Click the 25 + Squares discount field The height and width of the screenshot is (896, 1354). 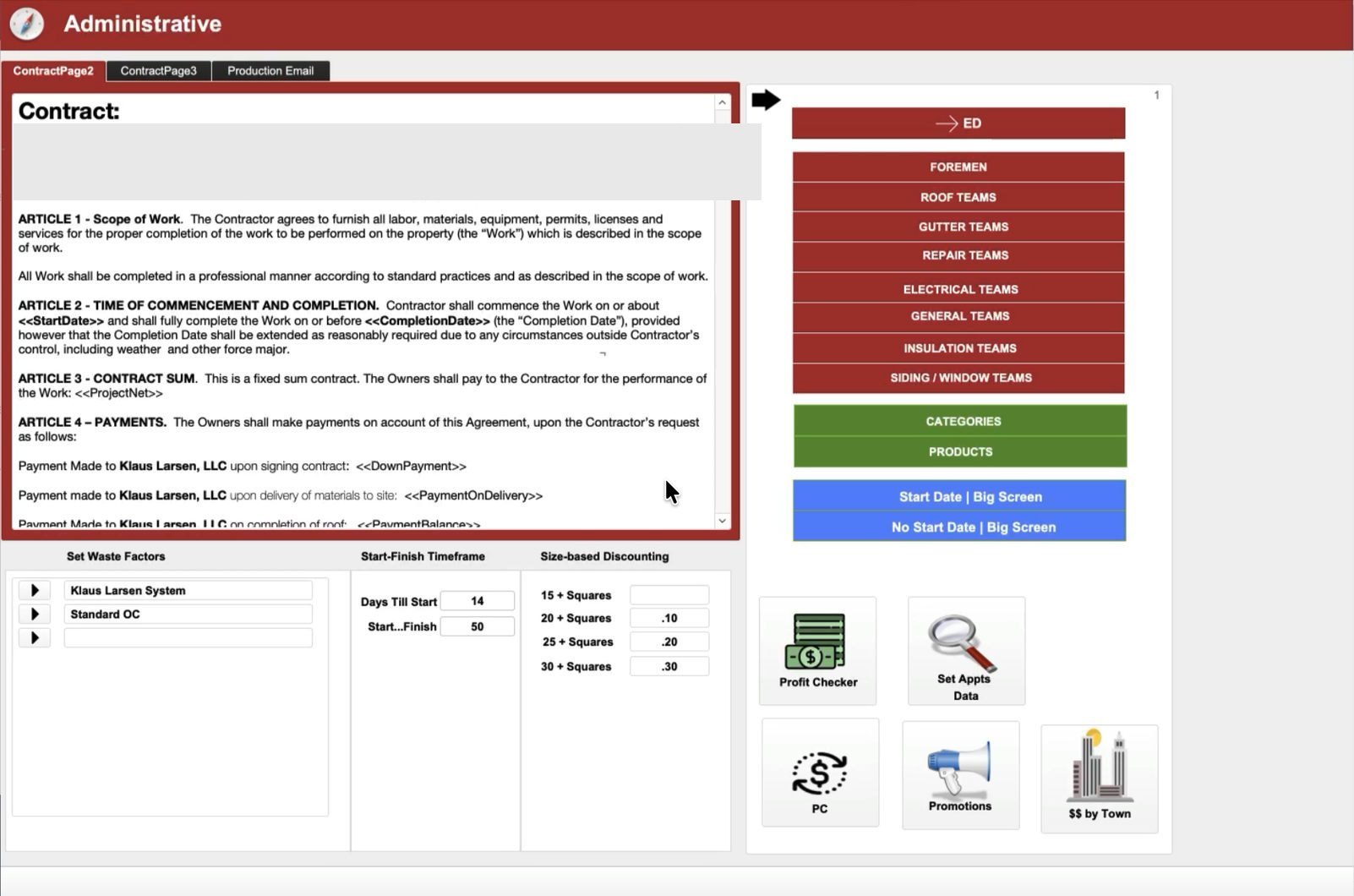[x=669, y=642]
